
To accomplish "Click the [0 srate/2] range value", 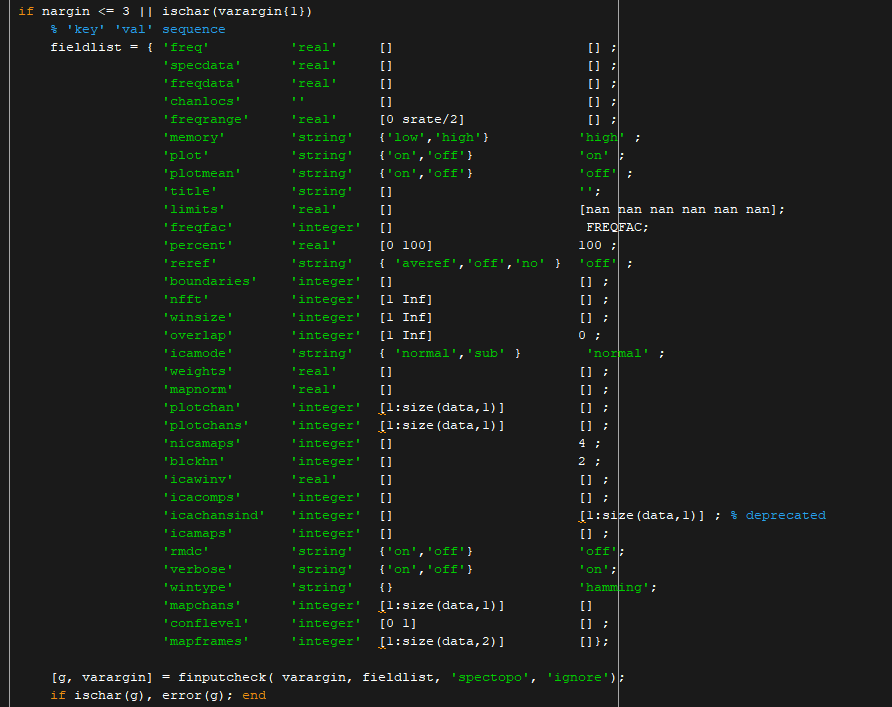I will tap(422, 119).
